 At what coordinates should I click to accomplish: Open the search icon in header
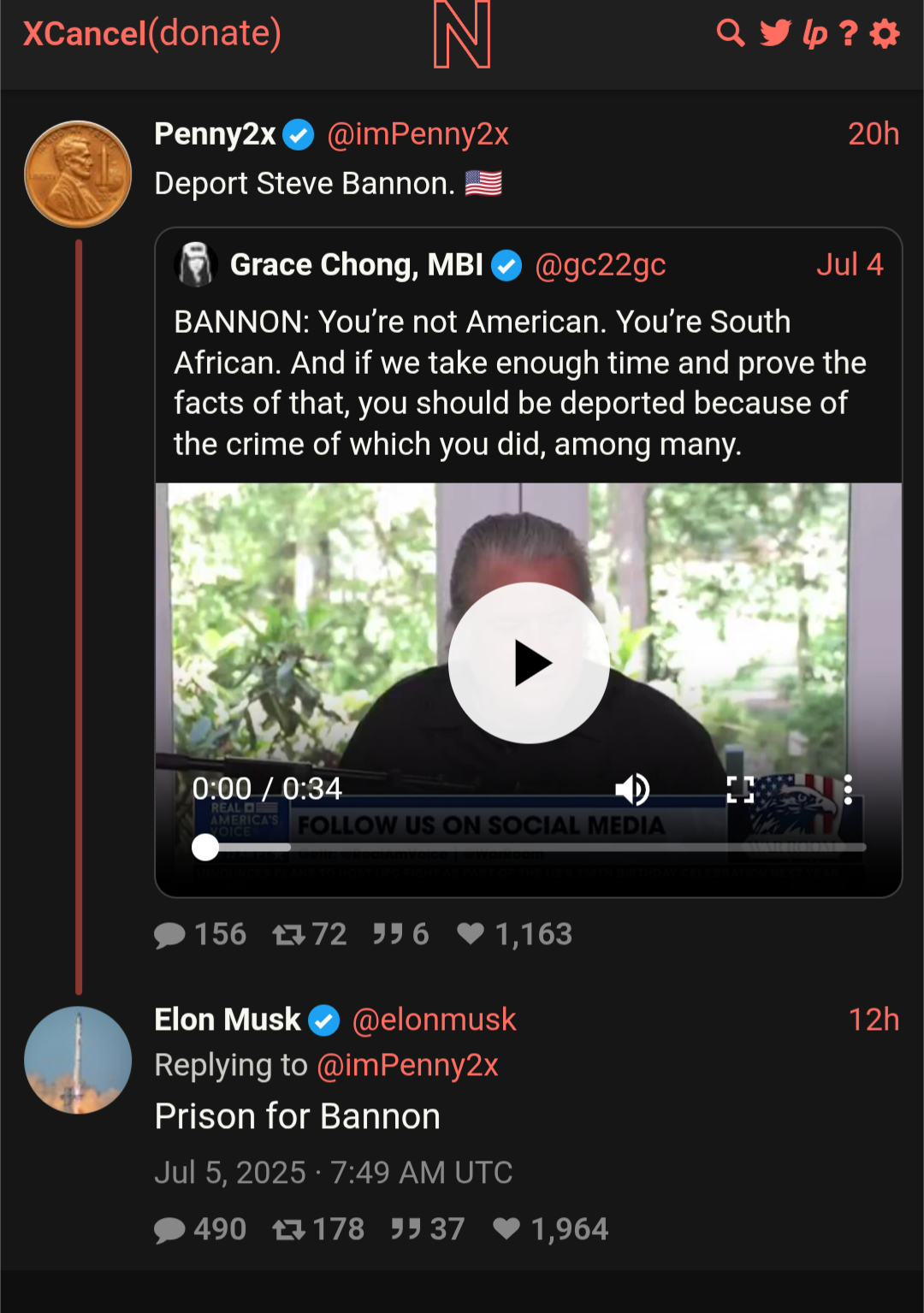730,33
